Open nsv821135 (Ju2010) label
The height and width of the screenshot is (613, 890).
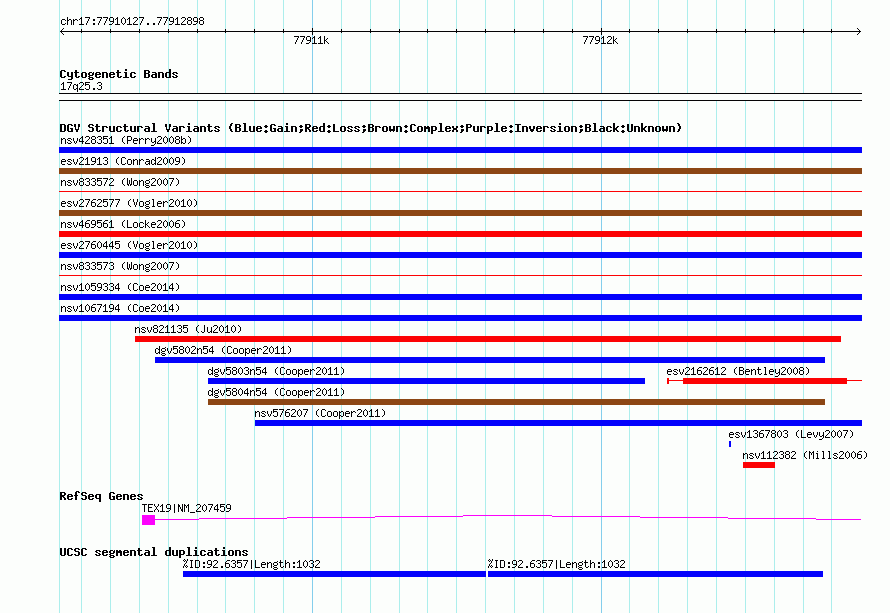point(188,329)
